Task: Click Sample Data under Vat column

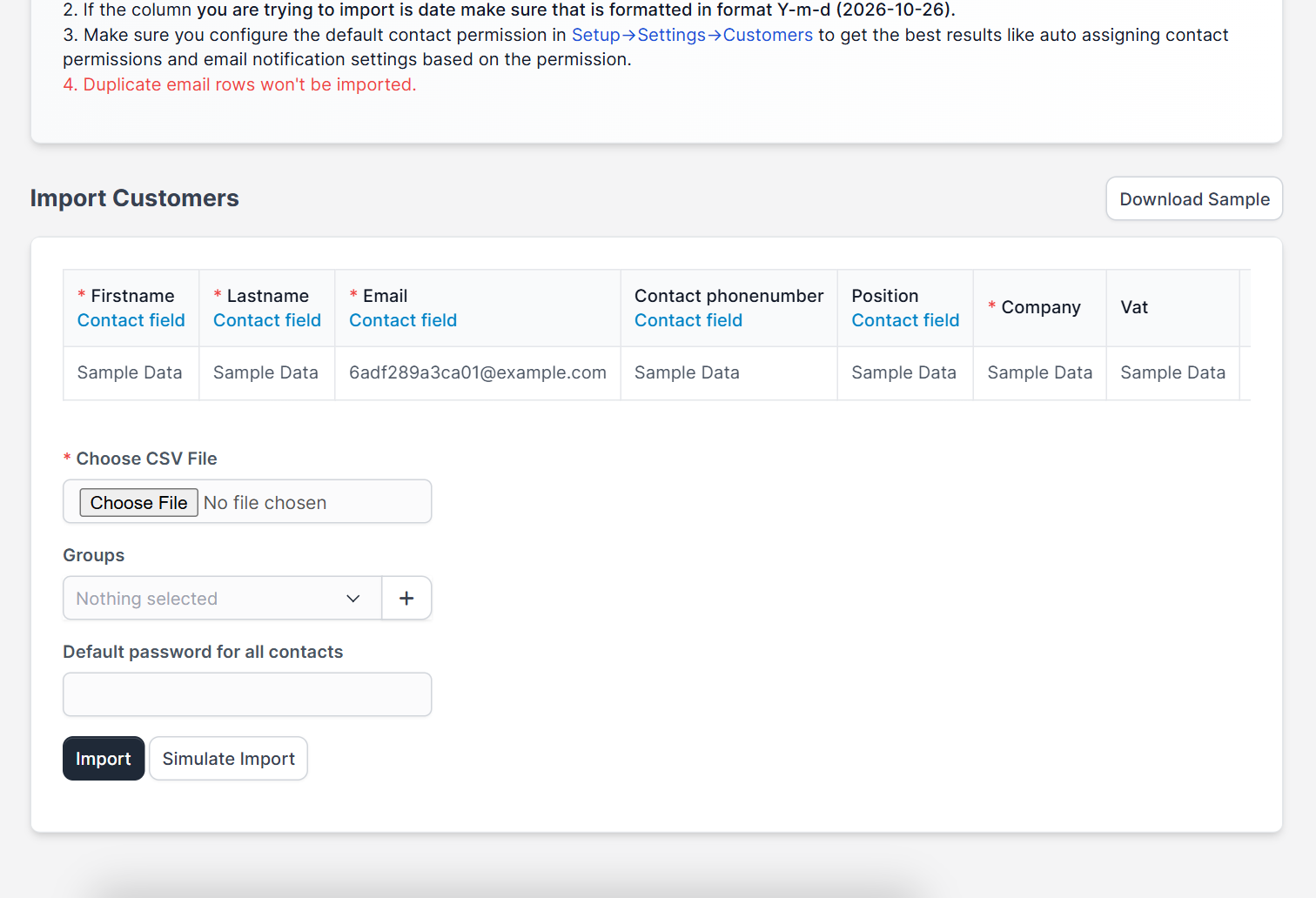Action: click(1172, 372)
